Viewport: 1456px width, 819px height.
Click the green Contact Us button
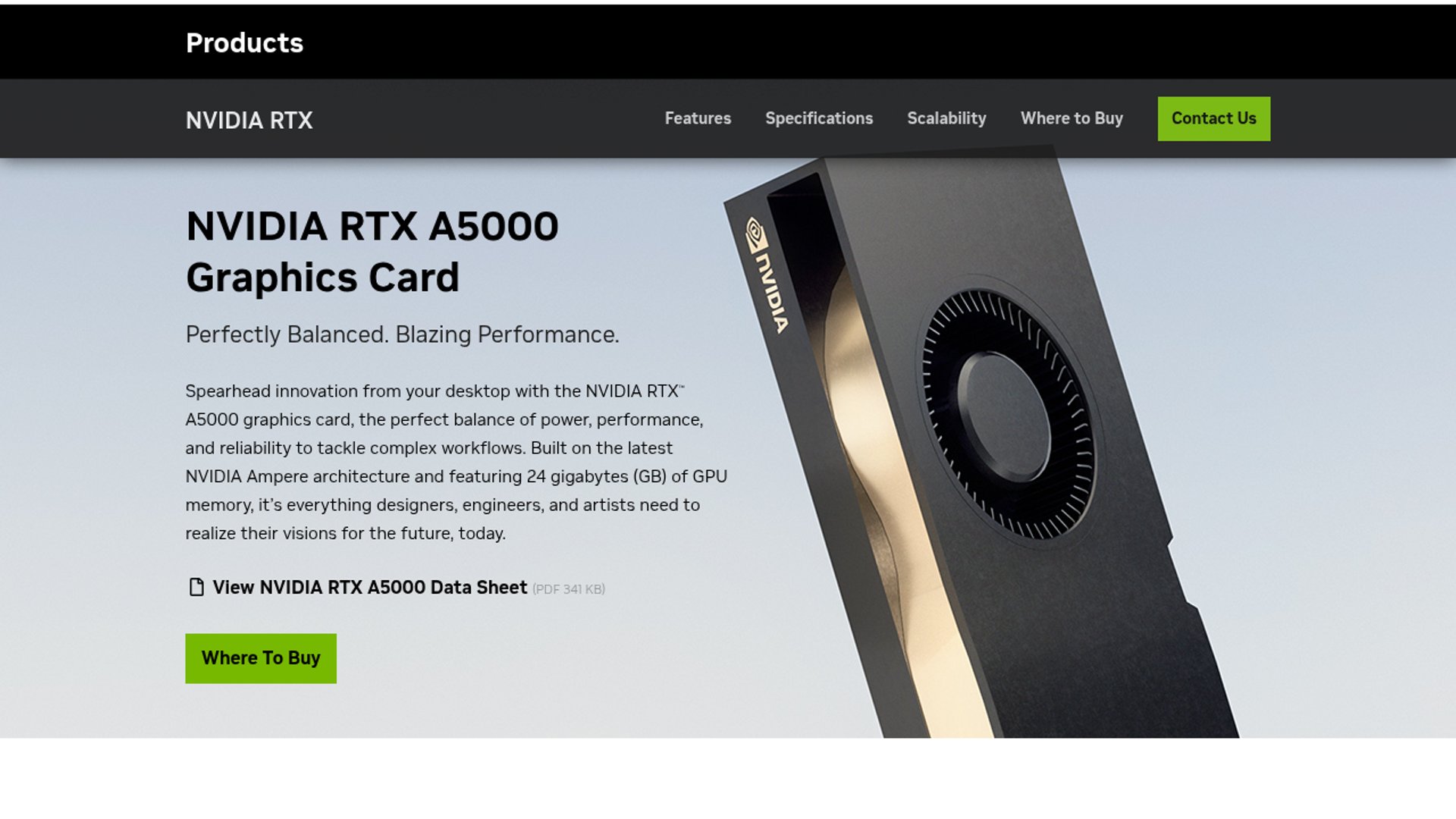pos(1213,119)
